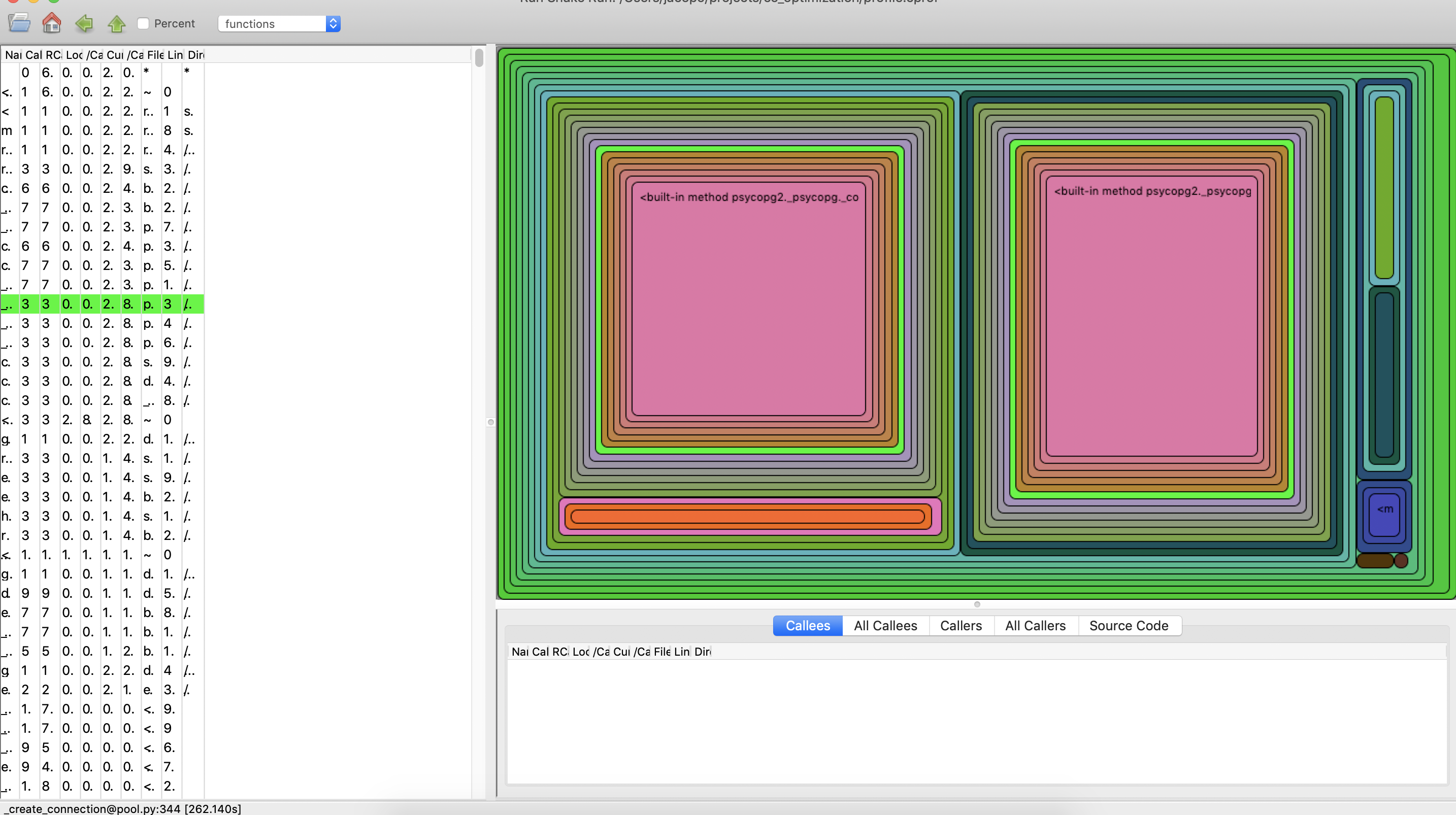The image size is (1456, 815).
Task: Click the Home root view icon
Action: [x=51, y=23]
